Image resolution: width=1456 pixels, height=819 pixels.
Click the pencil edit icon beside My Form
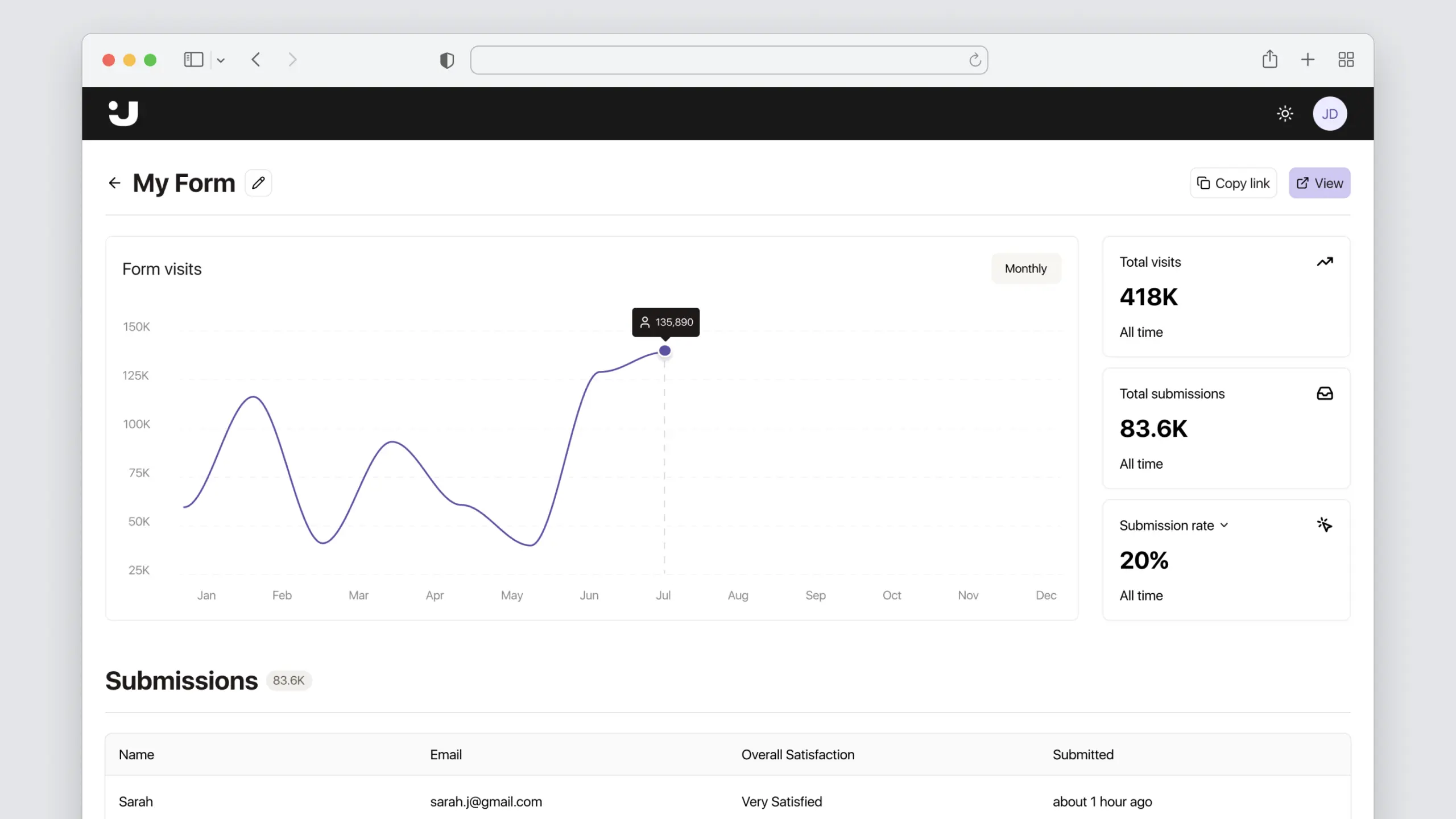click(258, 183)
